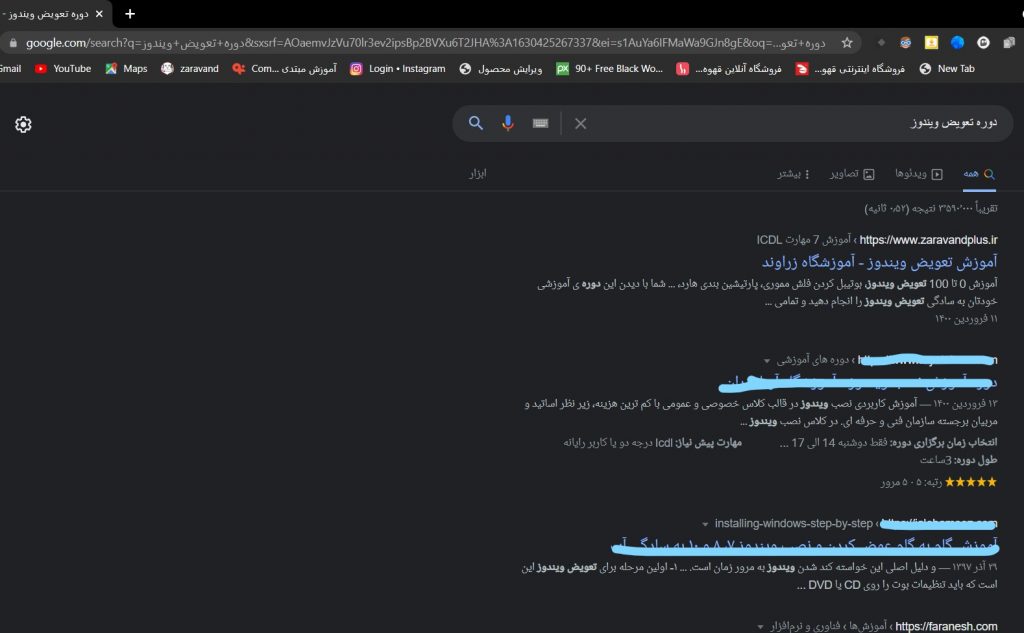The height and width of the screenshot is (633, 1024).
Task: Click the lock icon in the address bar
Action: point(13,43)
